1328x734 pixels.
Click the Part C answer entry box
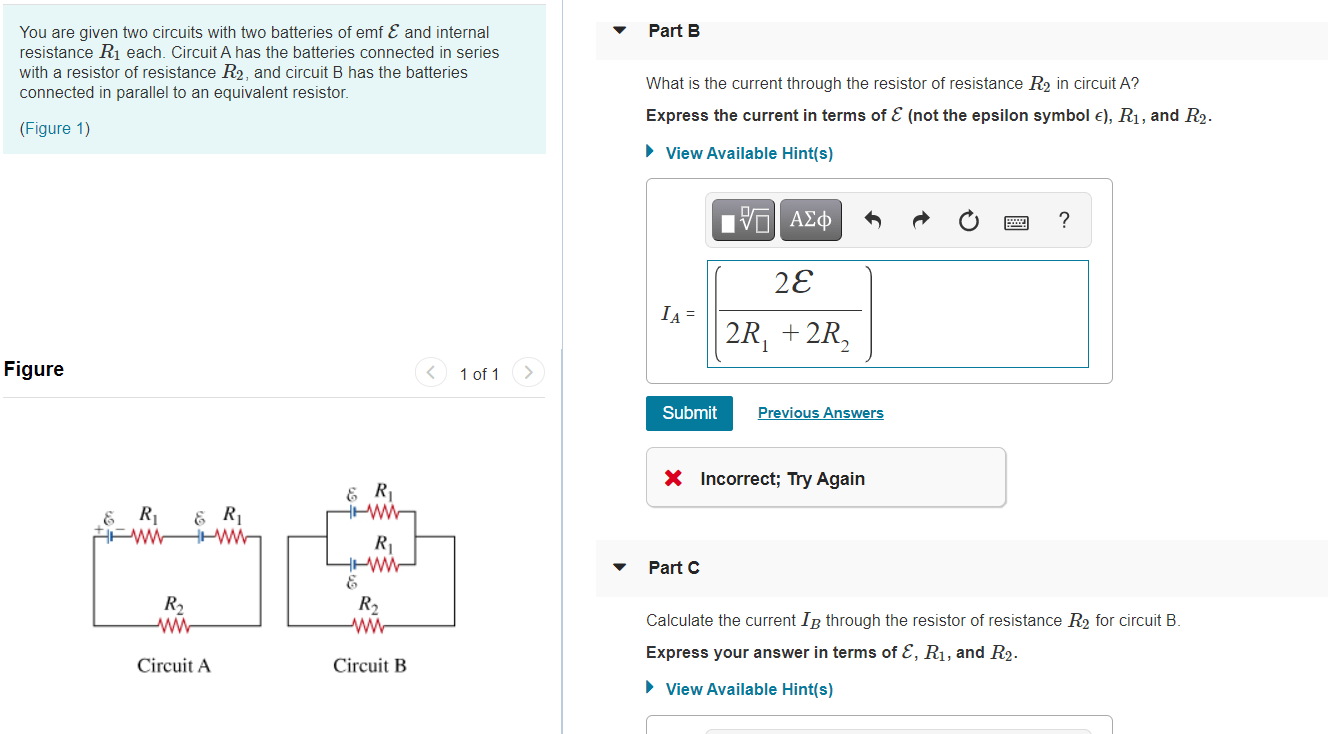pyautogui.click(x=878, y=728)
